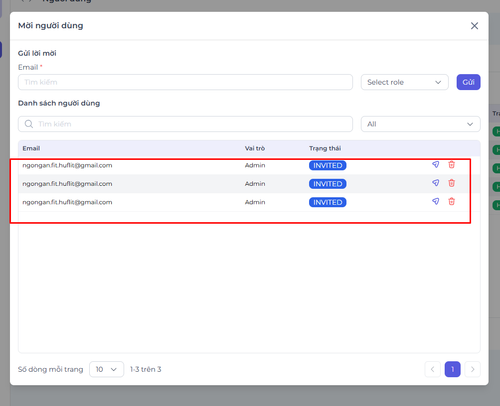Click second row email ngongan.fit.huflit@gmail.com
The width and height of the screenshot is (500, 406).
67,184
